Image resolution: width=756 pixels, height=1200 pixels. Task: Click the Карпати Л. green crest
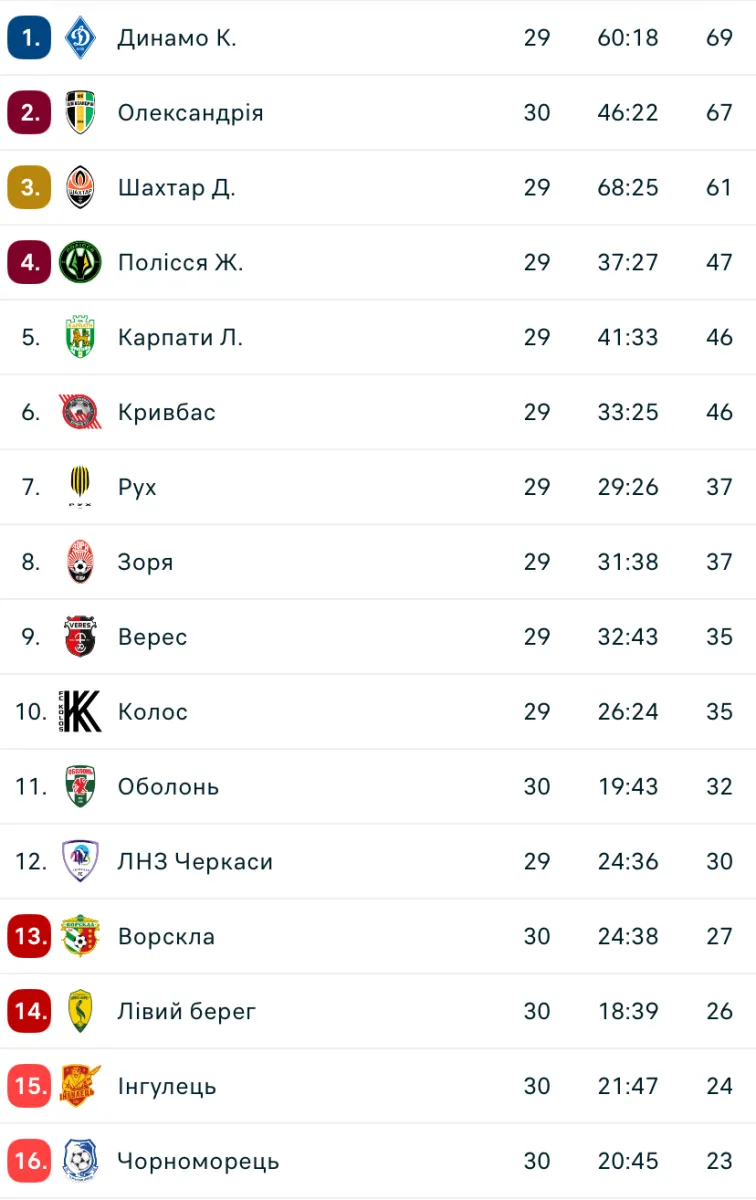80,337
